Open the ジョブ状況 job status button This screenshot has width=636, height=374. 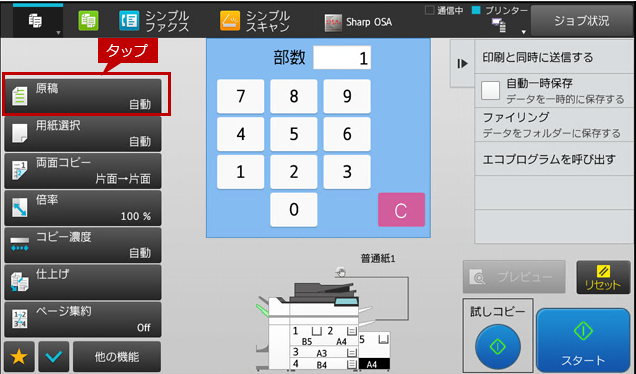pyautogui.click(x=582, y=21)
